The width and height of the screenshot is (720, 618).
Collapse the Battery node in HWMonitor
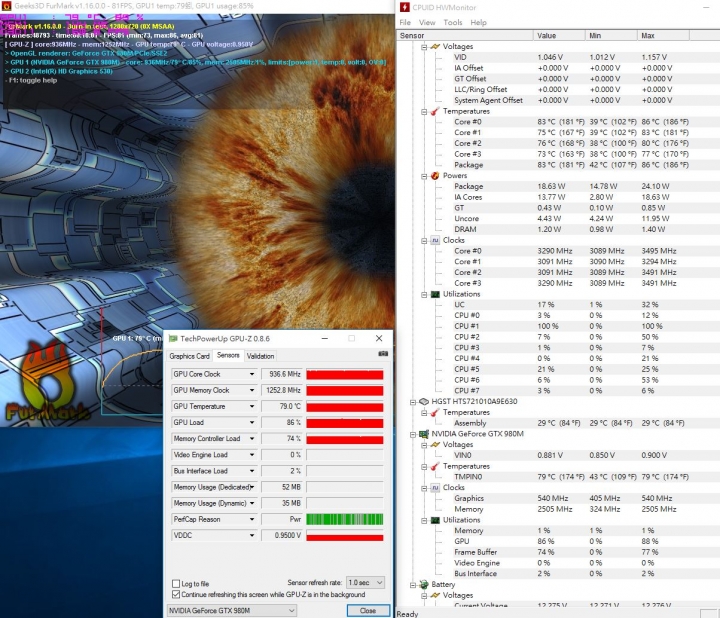[x=413, y=585]
